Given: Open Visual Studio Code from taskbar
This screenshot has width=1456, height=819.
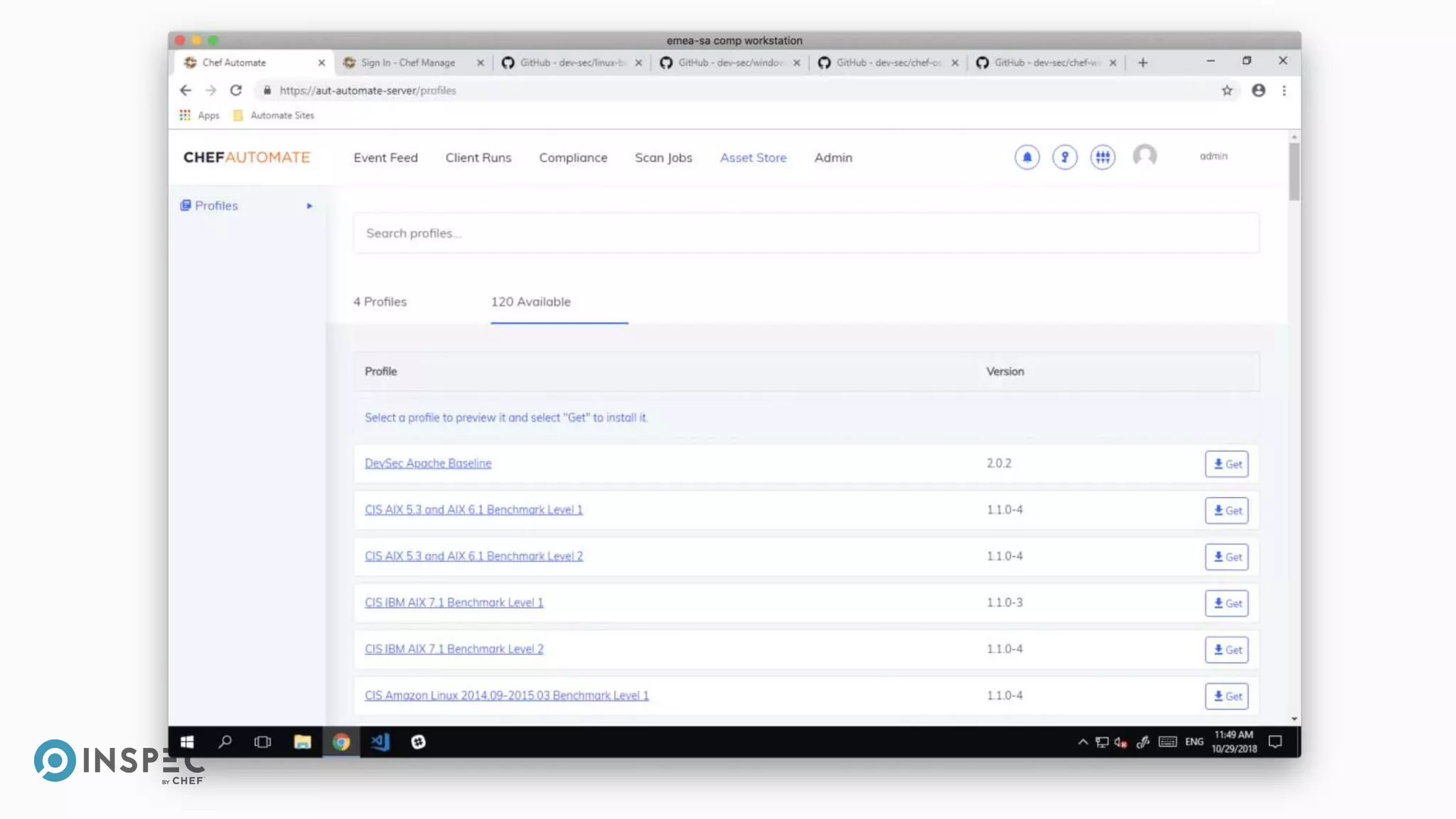Looking at the screenshot, I should [x=380, y=742].
